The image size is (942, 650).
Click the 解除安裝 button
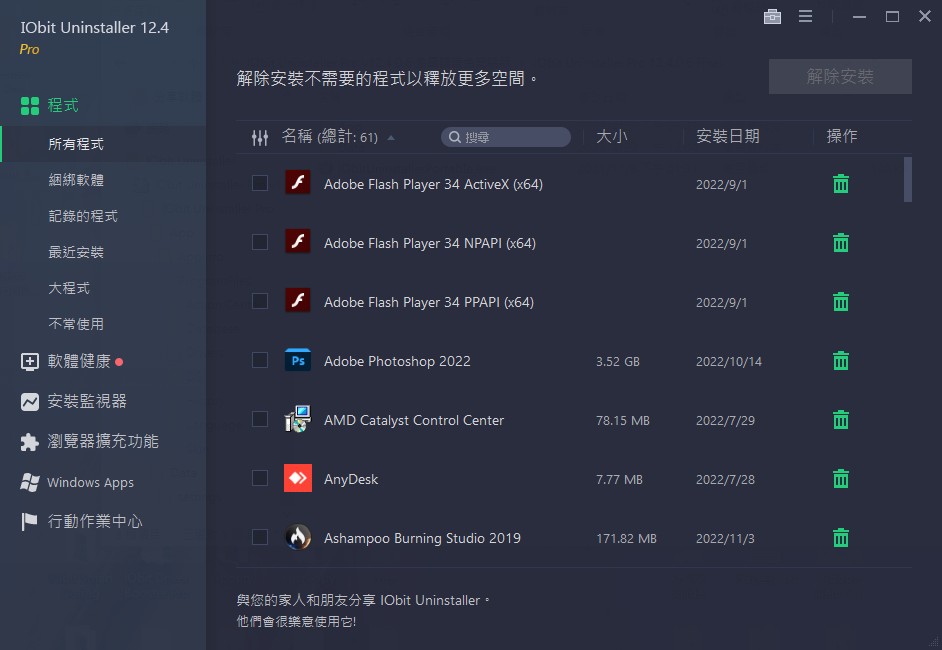840,76
